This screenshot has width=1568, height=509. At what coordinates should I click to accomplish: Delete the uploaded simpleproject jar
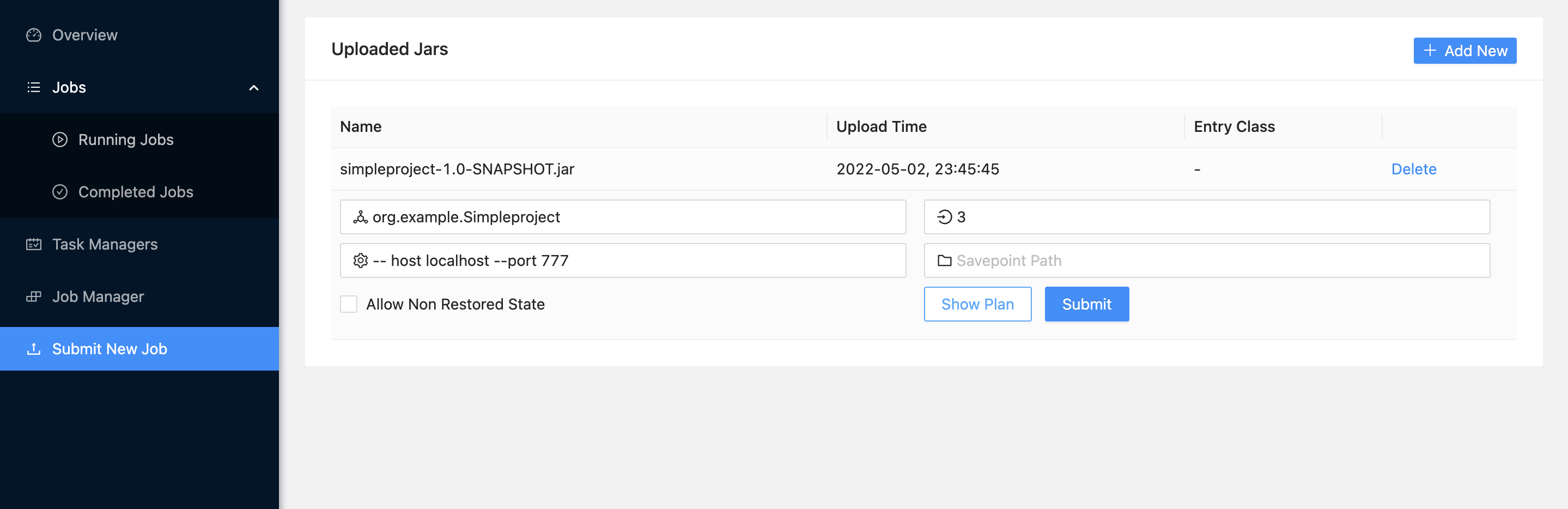pos(1413,169)
